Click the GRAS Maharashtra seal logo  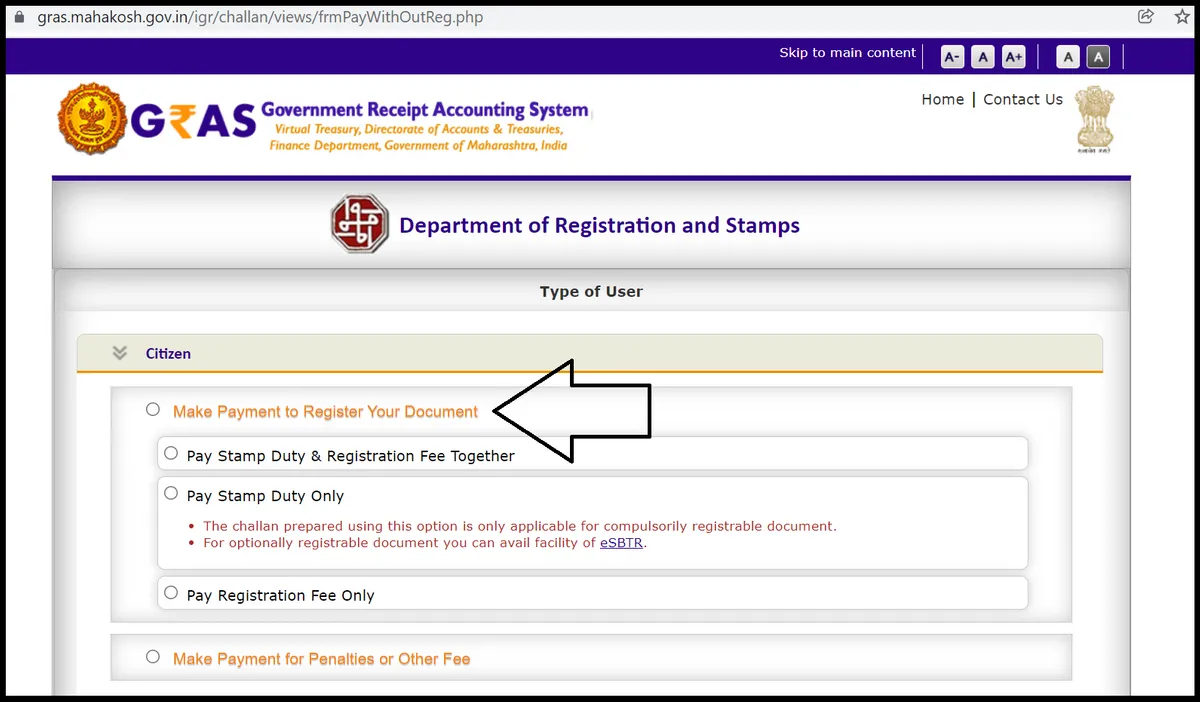coord(92,119)
